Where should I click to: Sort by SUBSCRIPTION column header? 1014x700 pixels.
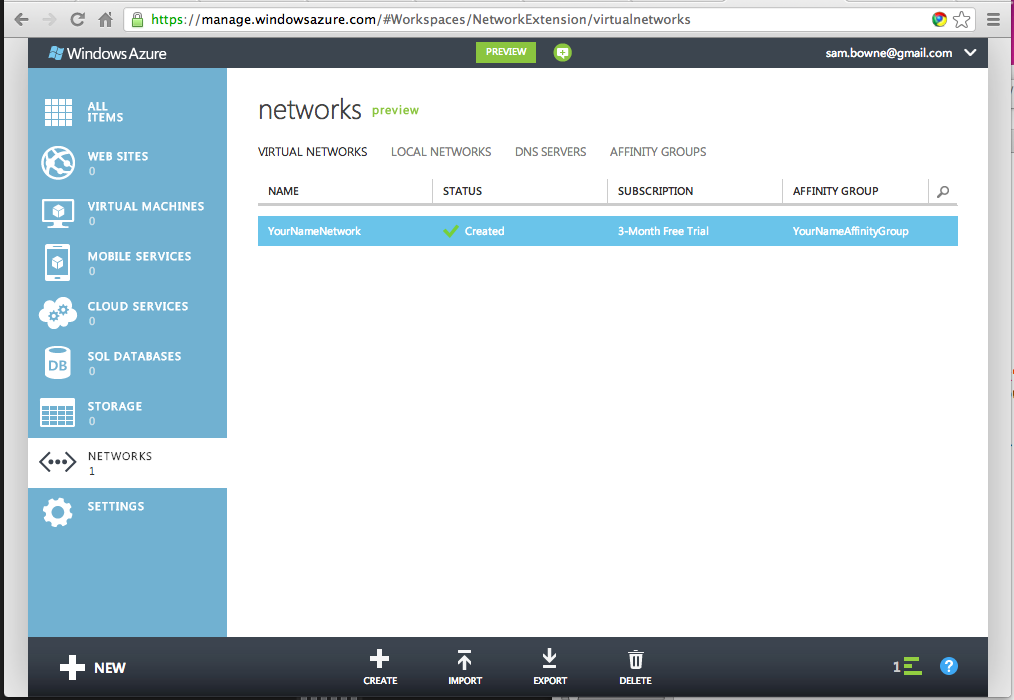point(655,191)
